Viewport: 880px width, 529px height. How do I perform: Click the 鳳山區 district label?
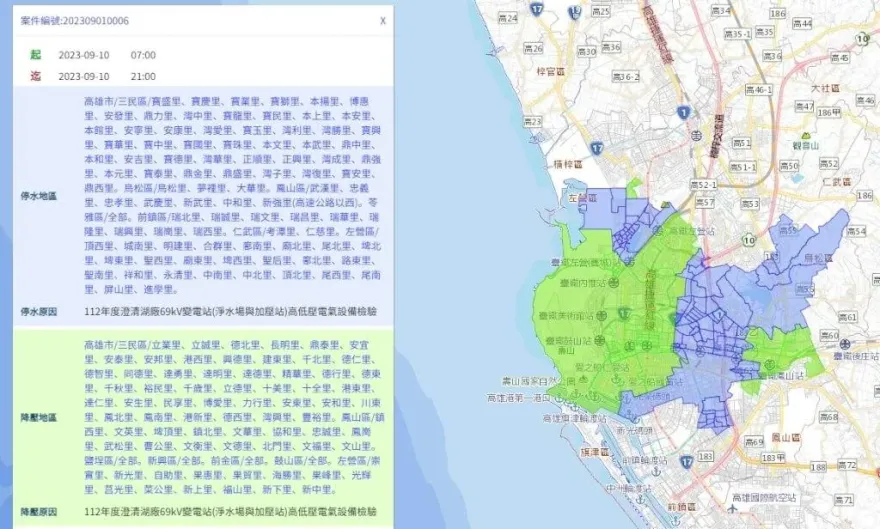coord(786,437)
